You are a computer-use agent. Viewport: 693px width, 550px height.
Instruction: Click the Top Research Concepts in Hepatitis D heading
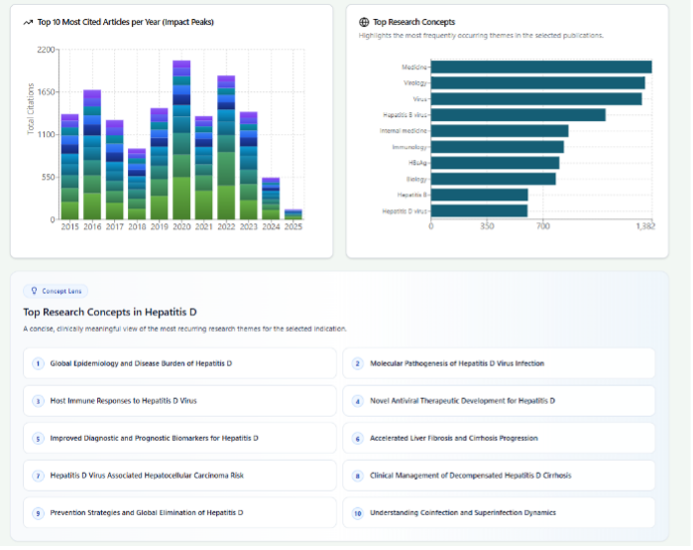(x=110, y=313)
